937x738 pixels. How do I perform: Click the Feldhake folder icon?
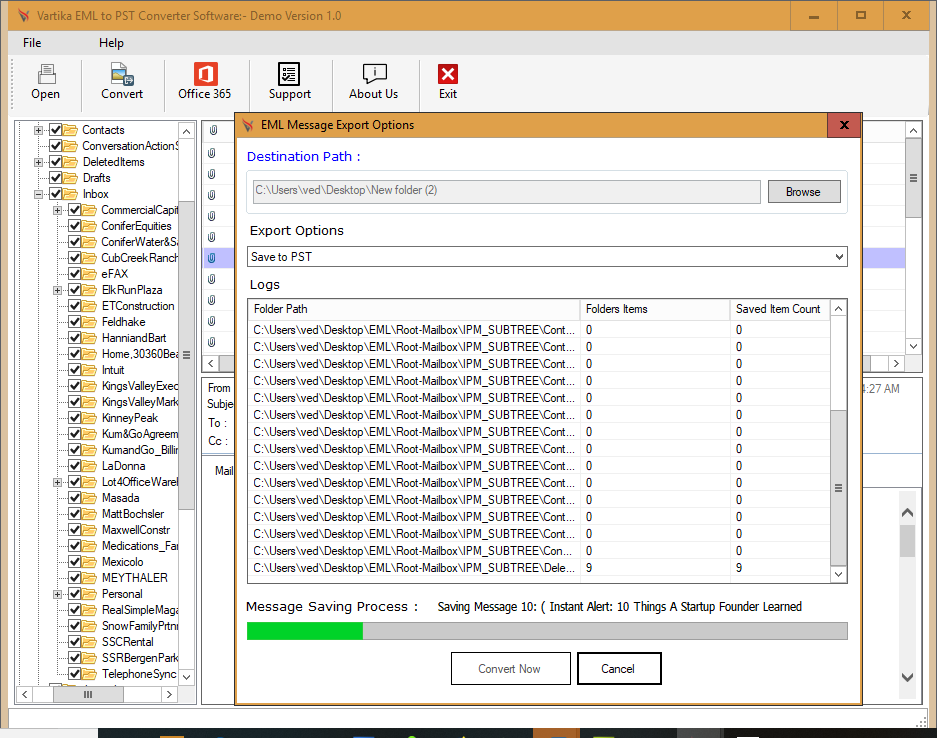[90, 322]
